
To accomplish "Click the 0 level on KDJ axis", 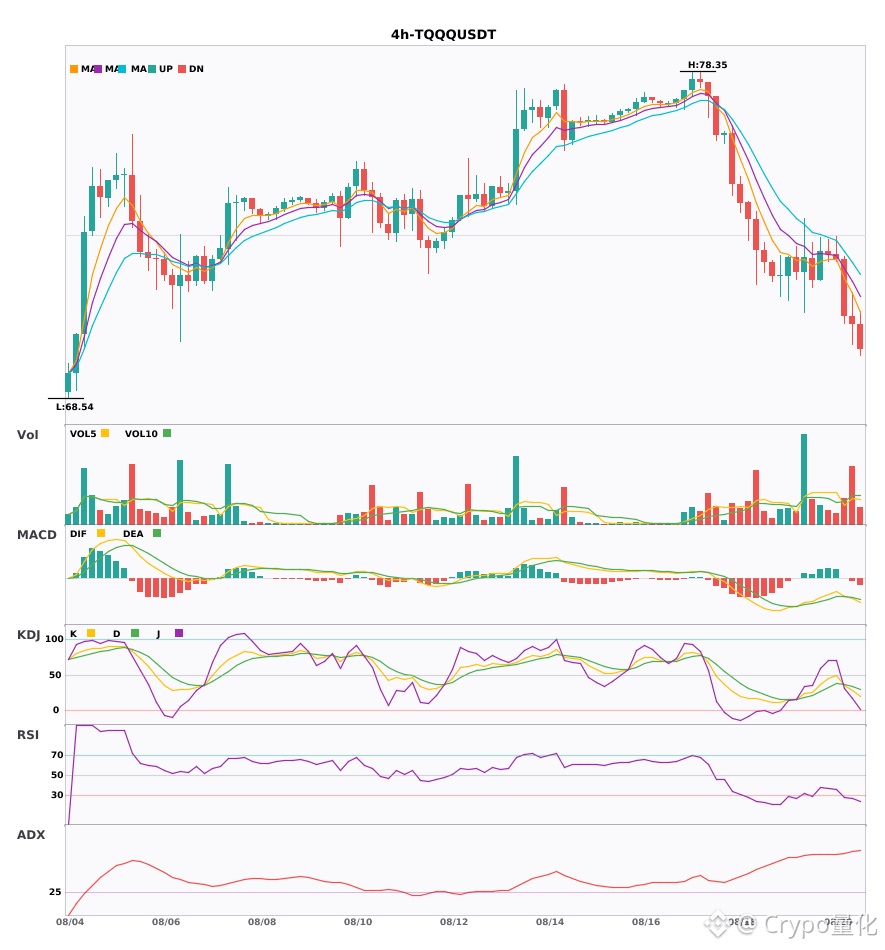I will [56, 710].
